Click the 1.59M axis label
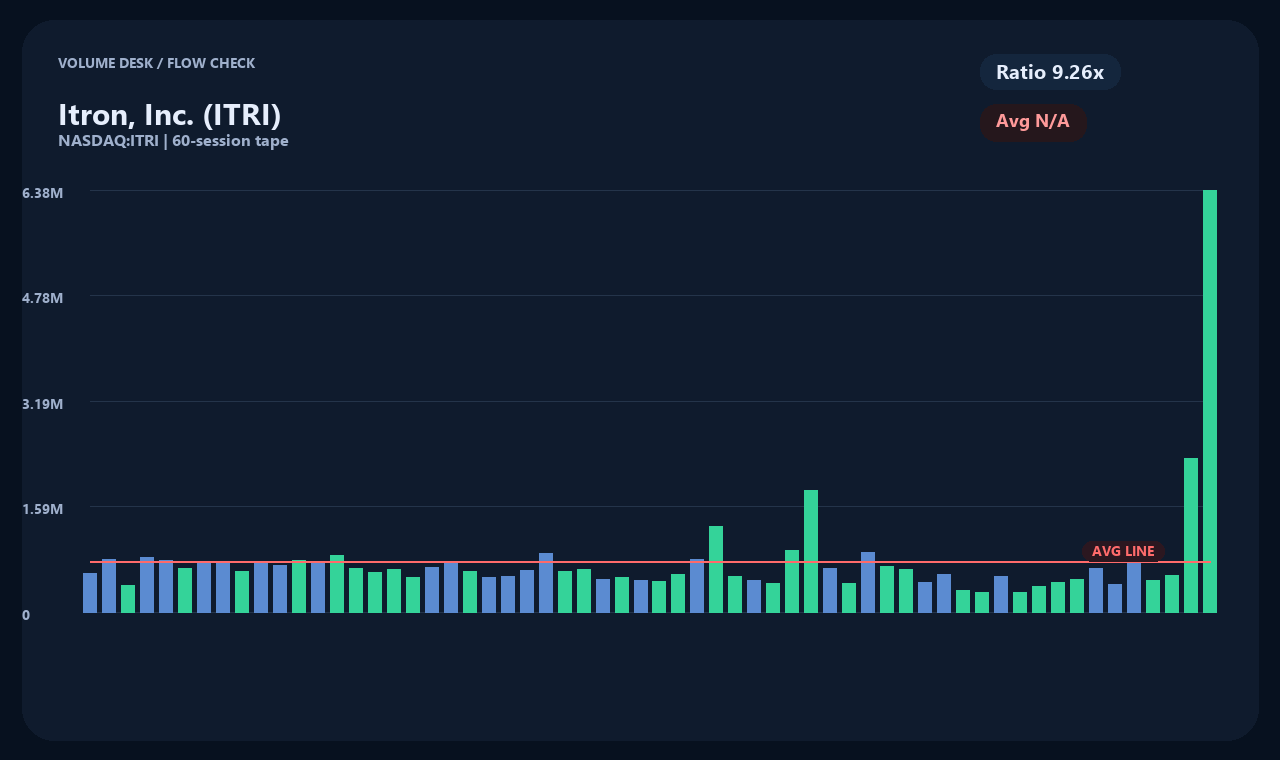The image size is (1280, 760). point(43,509)
